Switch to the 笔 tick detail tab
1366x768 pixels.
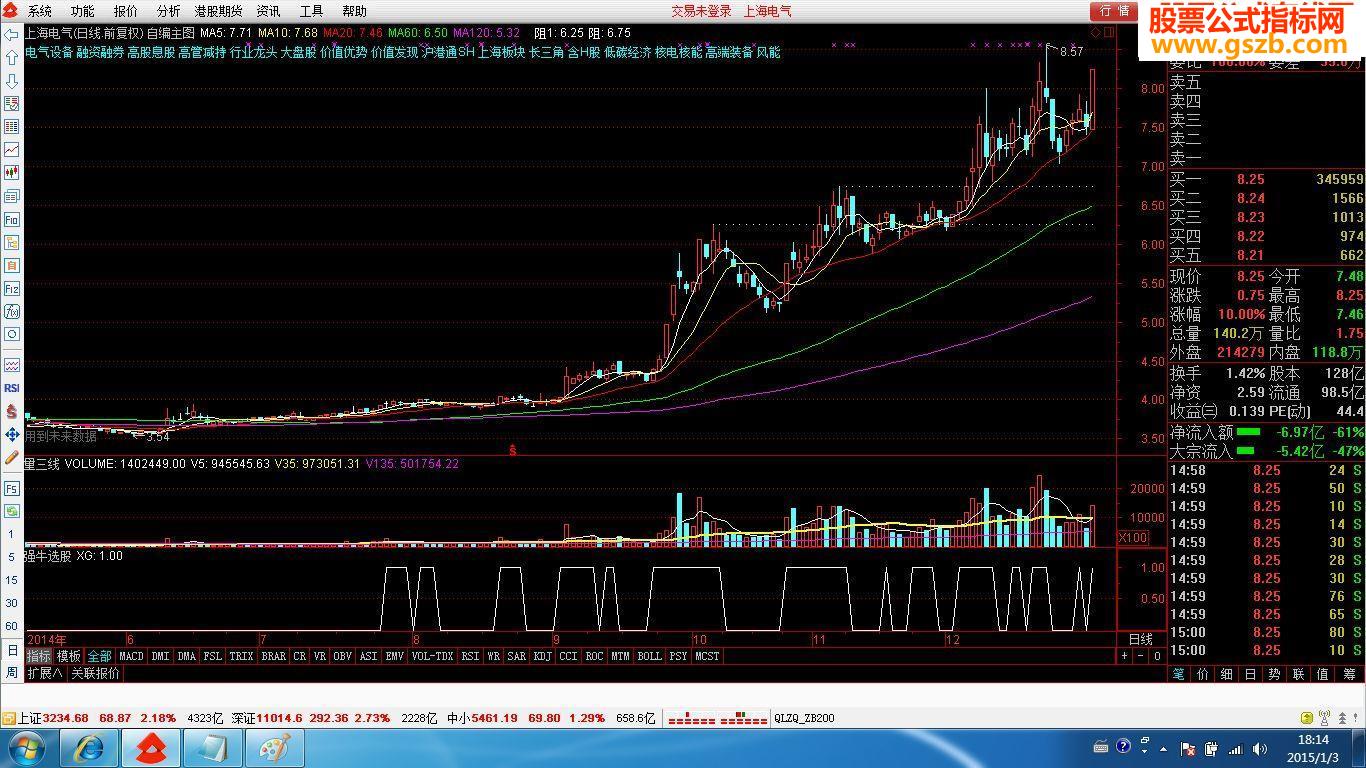click(x=1179, y=674)
